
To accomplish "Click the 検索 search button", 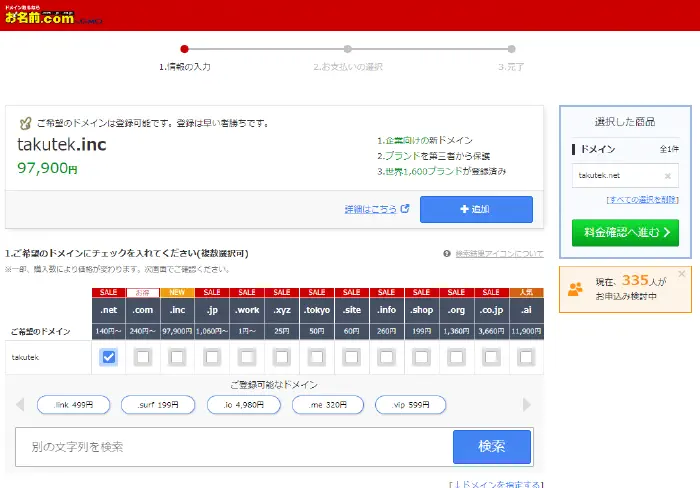I will 492,446.
